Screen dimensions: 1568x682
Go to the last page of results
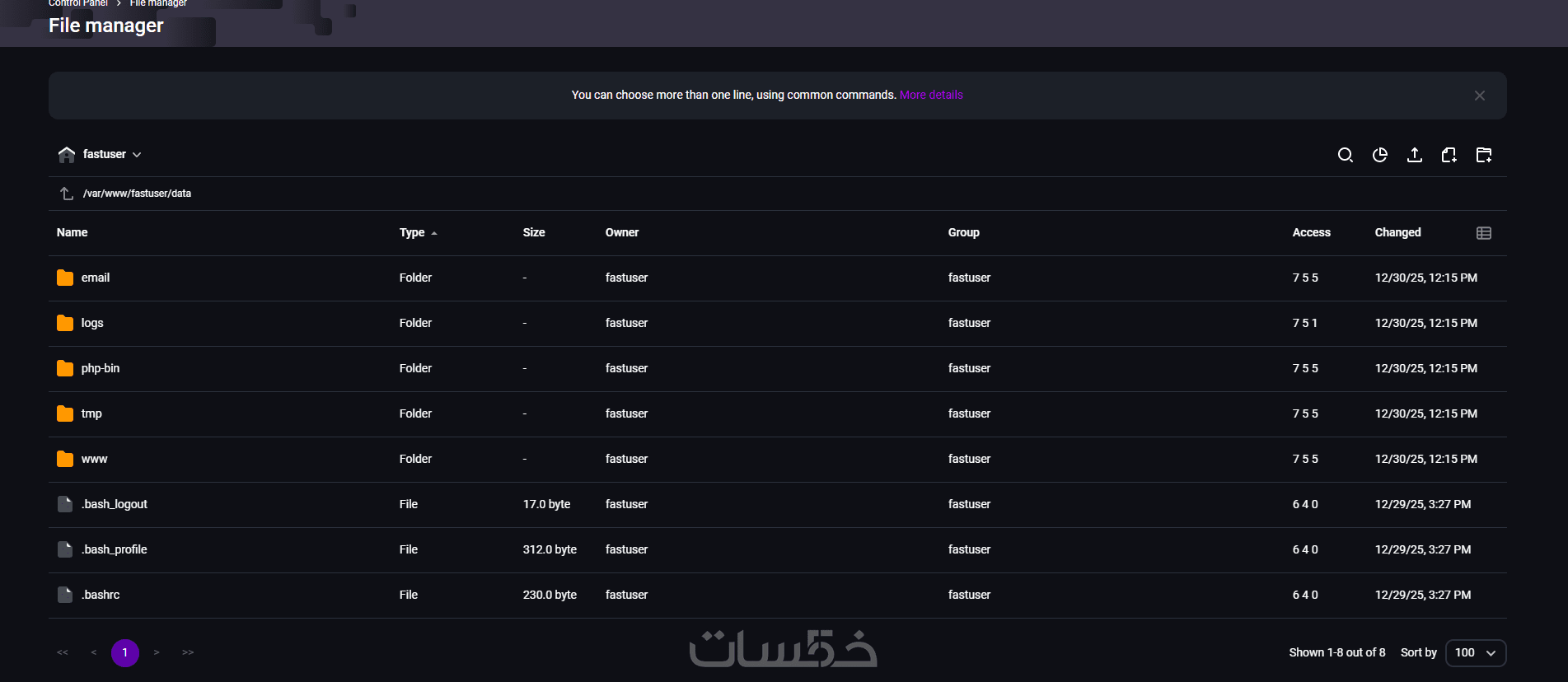coord(188,652)
